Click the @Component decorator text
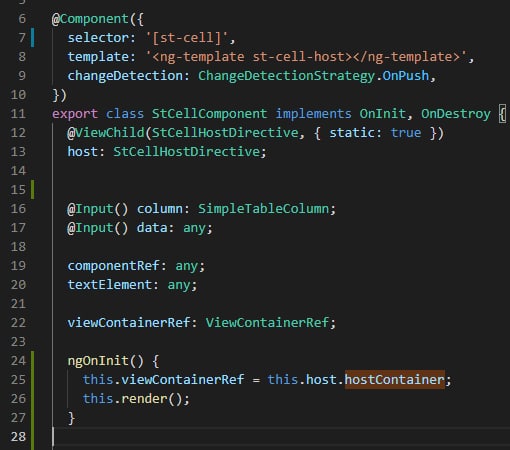 point(90,19)
